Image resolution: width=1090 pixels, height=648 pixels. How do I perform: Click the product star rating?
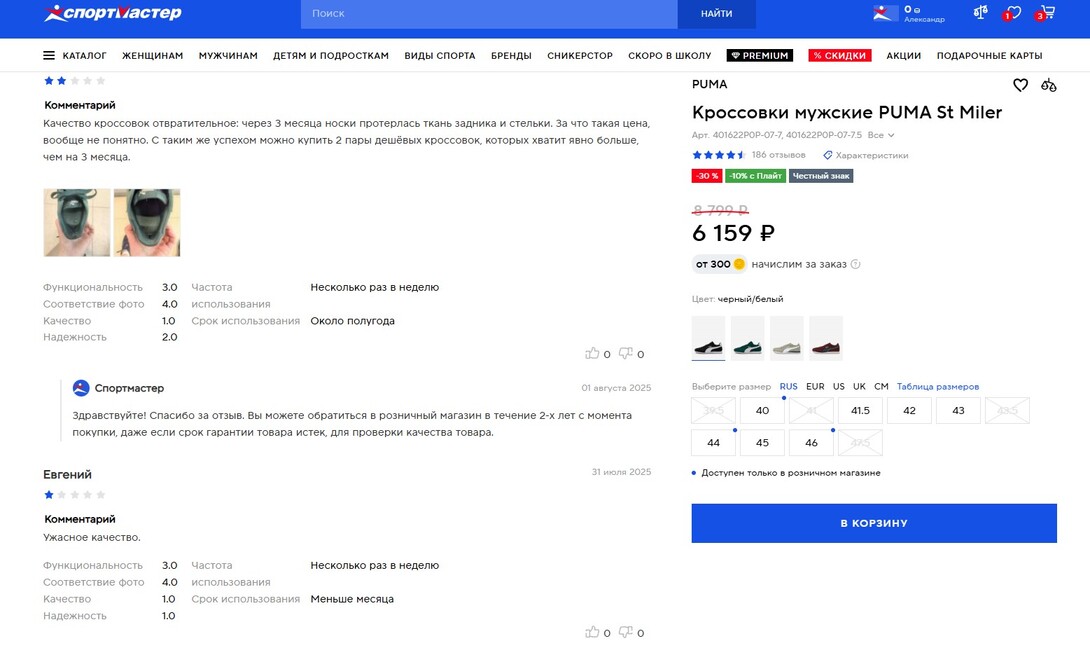point(719,155)
